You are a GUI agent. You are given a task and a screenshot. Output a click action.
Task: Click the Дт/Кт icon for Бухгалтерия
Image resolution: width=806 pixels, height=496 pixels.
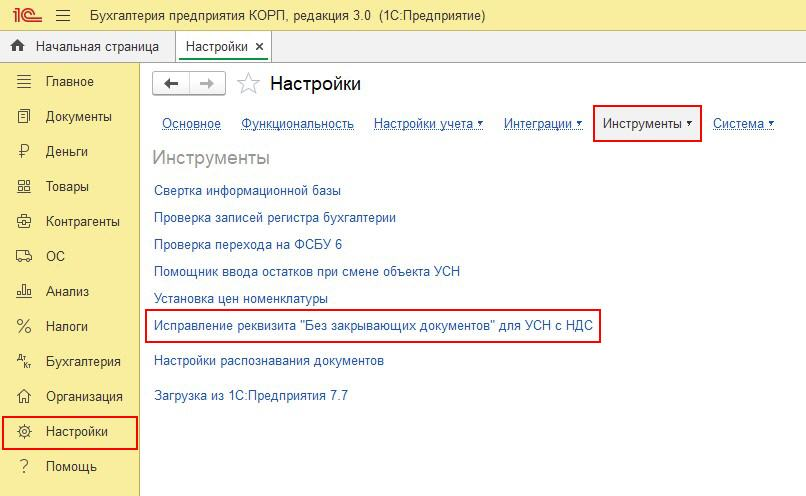tap(24, 361)
